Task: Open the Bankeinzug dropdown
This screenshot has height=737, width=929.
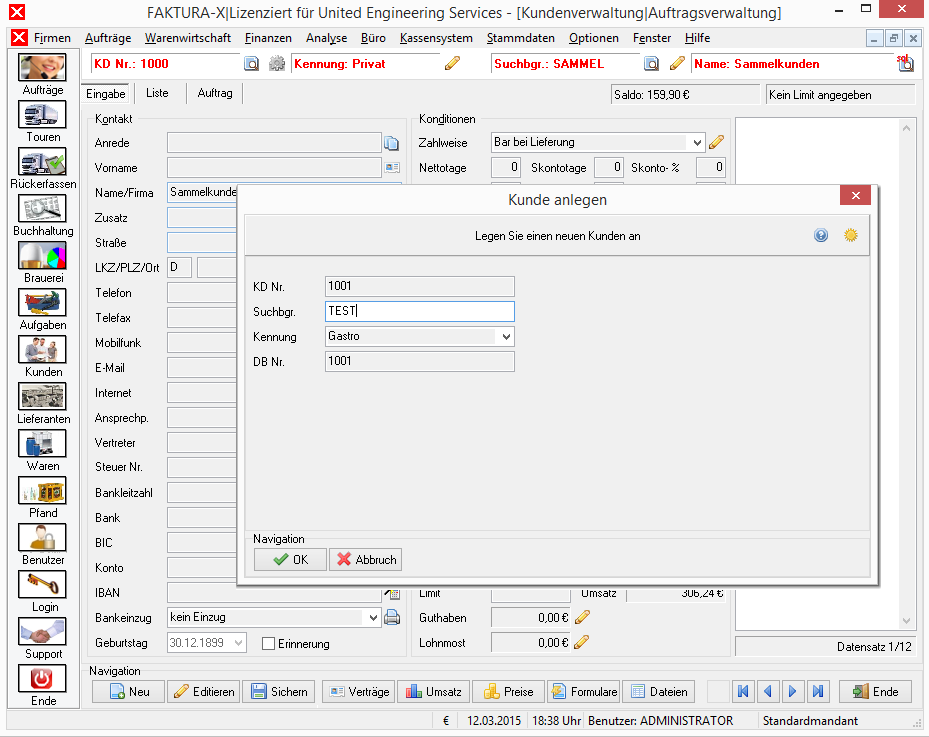Action: pyautogui.click(x=373, y=617)
